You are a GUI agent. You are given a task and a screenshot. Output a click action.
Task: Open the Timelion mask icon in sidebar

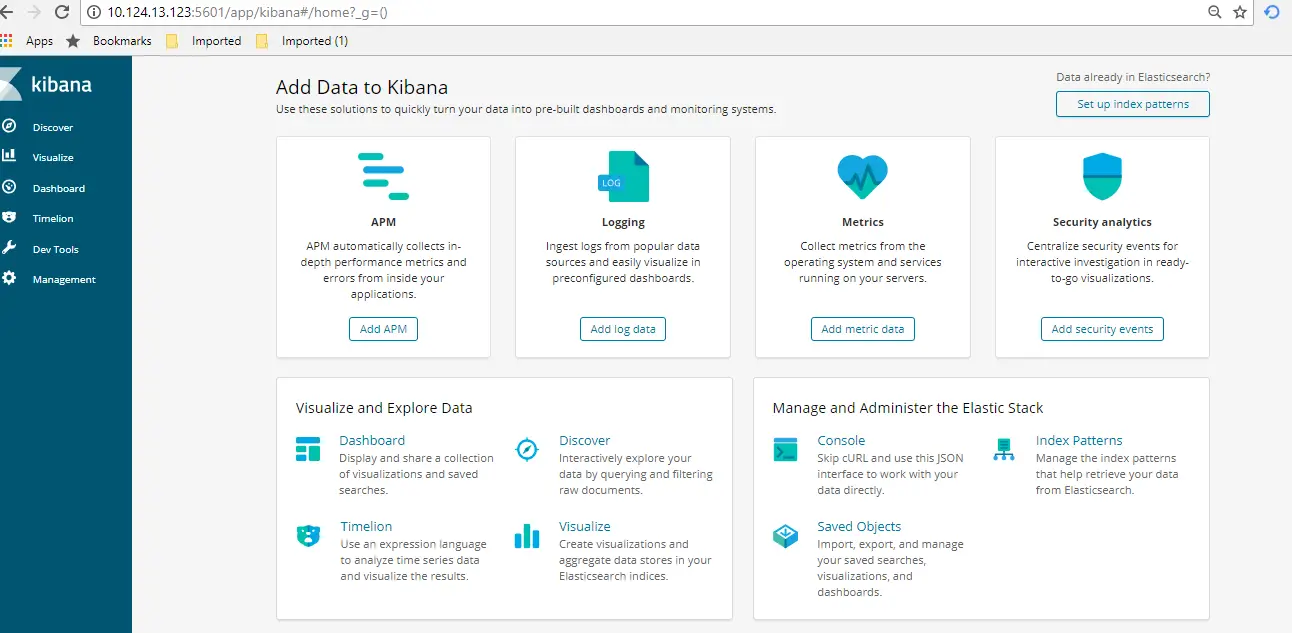(9, 217)
